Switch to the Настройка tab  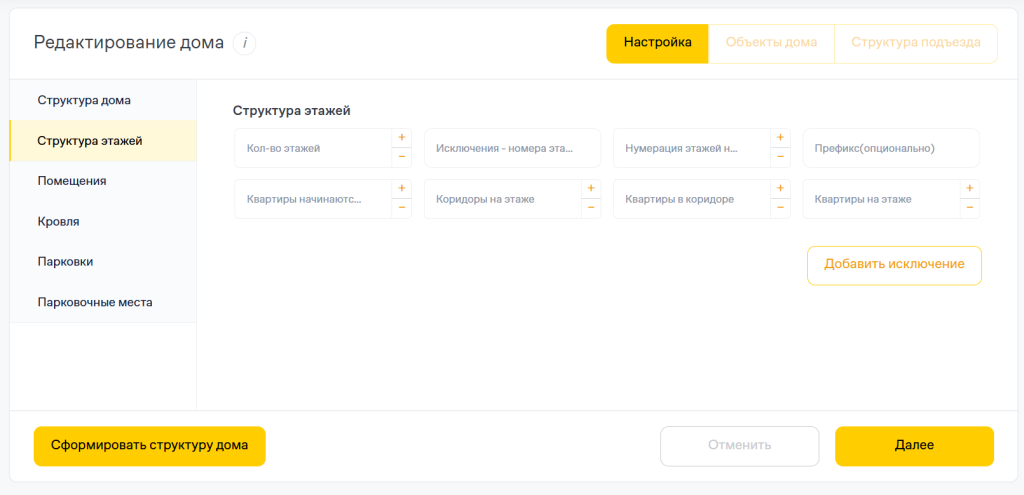pyautogui.click(x=657, y=44)
